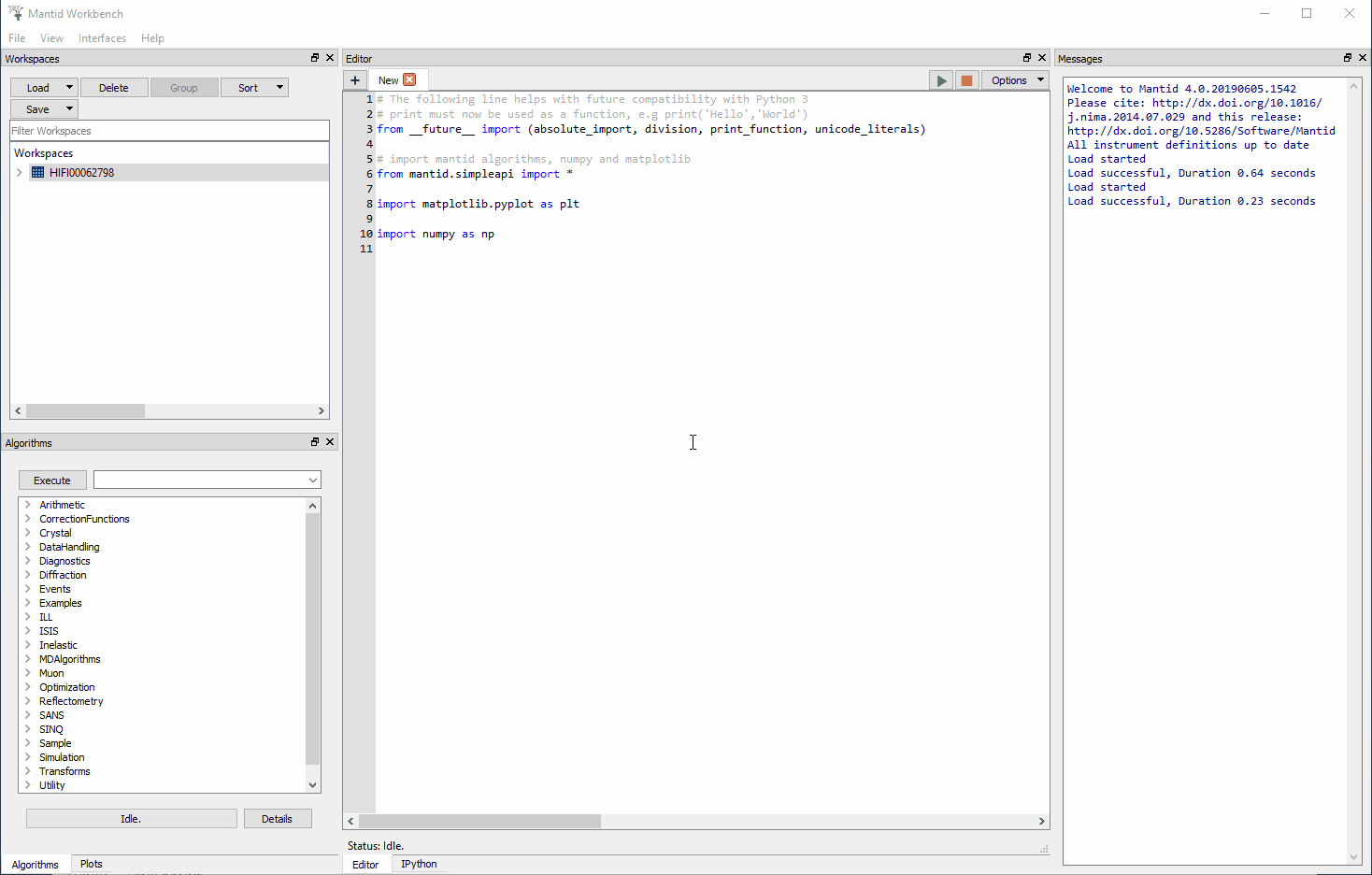Click the Details button
Screen dimensions: 1372x875
click(x=278, y=818)
